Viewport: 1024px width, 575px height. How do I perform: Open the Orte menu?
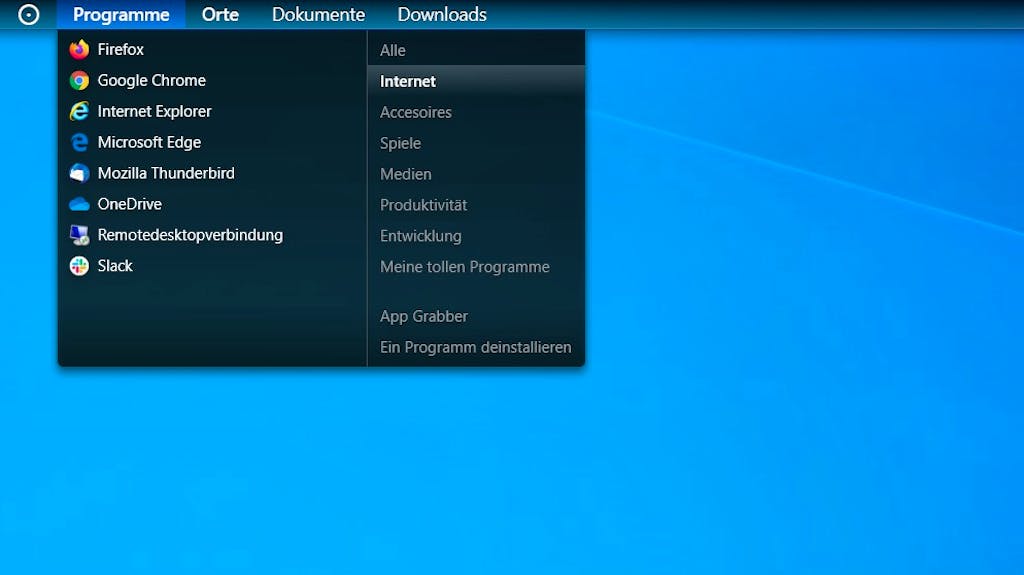click(x=220, y=14)
